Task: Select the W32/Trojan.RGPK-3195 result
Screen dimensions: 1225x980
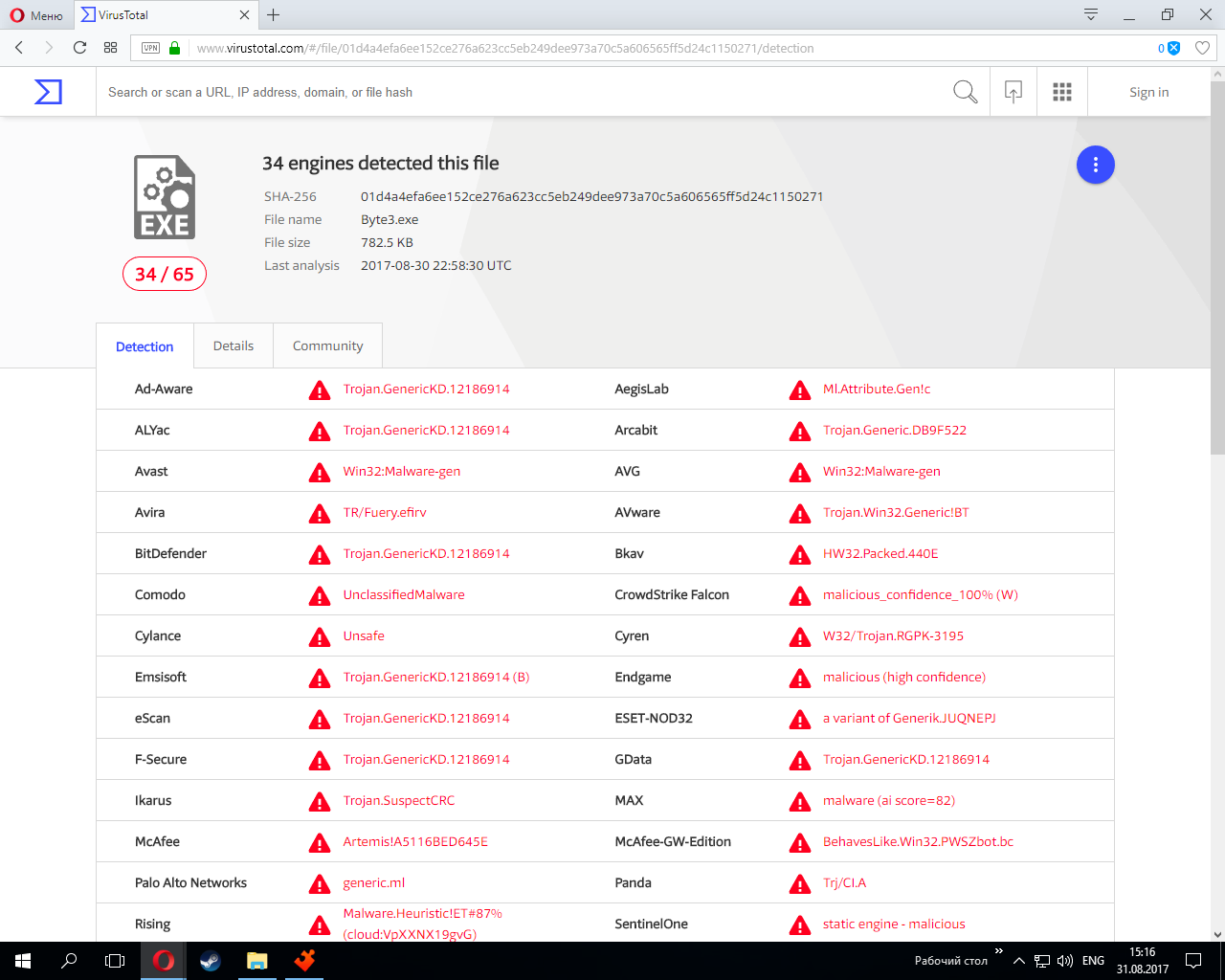Action: (893, 635)
